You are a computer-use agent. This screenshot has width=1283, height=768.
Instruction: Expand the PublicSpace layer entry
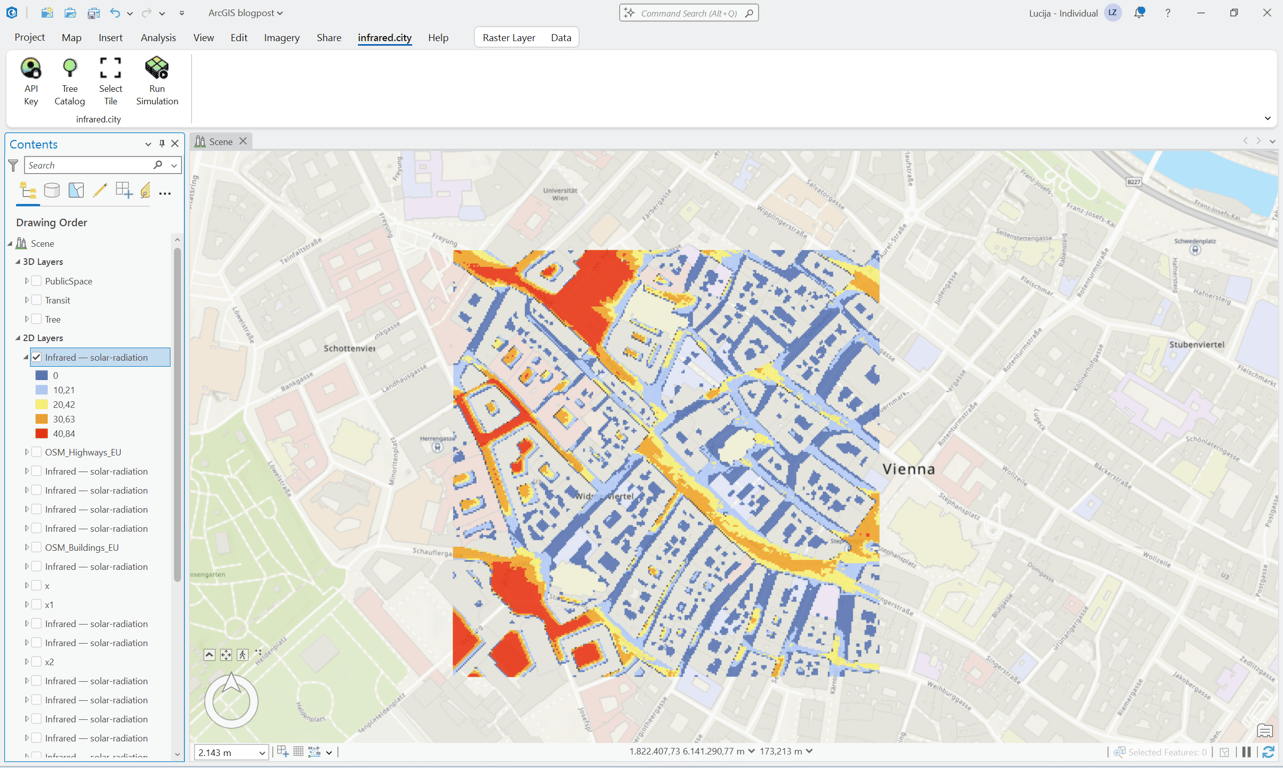click(x=27, y=281)
